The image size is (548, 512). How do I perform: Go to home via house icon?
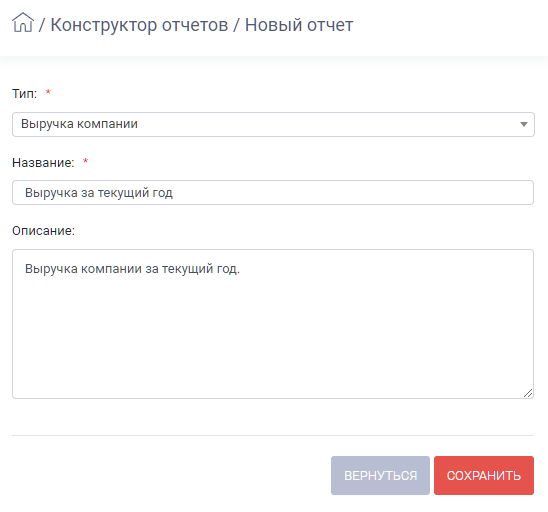(23, 22)
